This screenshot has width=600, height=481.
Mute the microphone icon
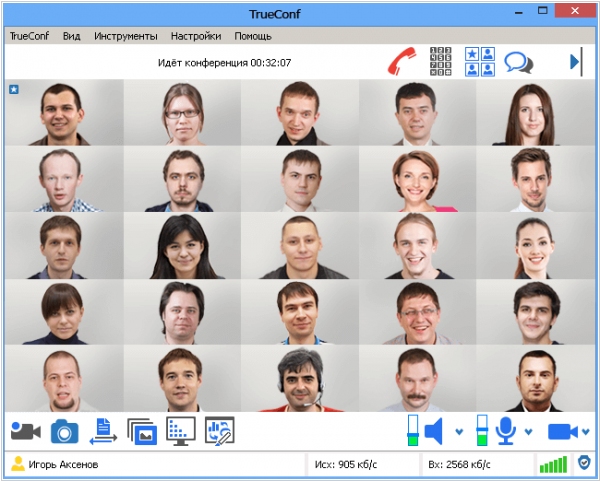click(x=506, y=431)
